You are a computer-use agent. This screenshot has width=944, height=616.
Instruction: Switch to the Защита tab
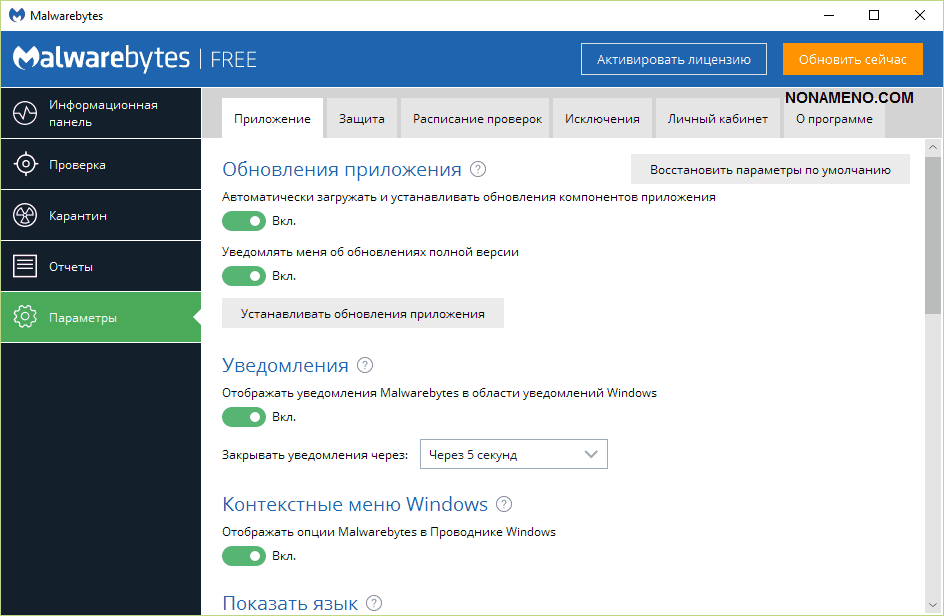361,118
